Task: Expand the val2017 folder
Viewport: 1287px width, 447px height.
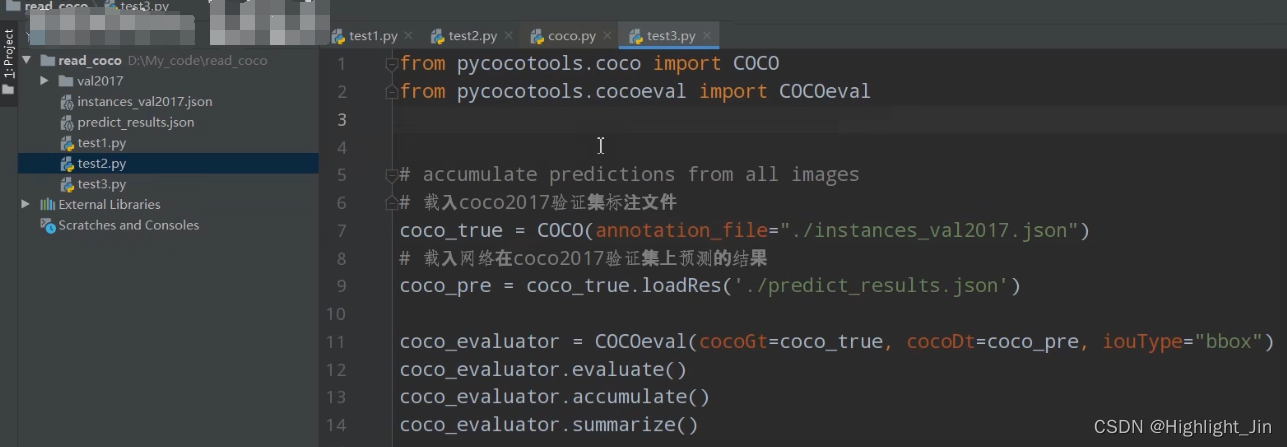Action: tap(44, 81)
